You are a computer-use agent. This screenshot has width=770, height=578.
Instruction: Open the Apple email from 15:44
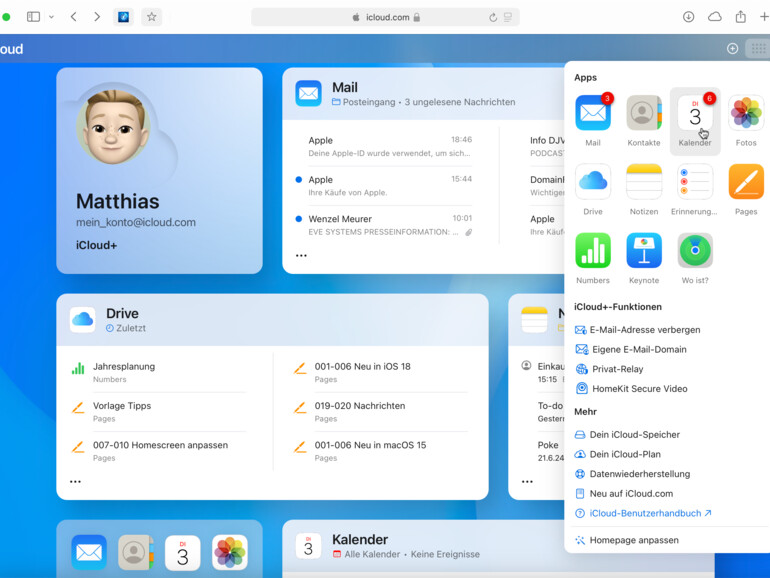(384, 186)
